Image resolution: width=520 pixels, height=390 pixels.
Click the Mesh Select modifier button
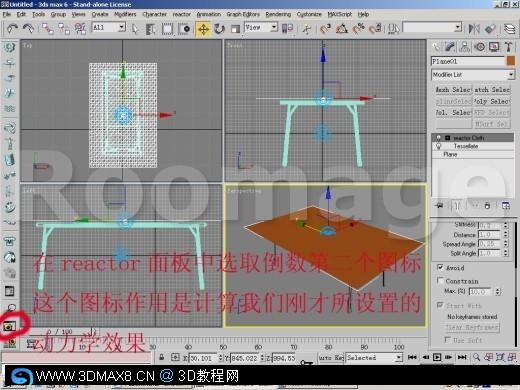[x=454, y=89]
